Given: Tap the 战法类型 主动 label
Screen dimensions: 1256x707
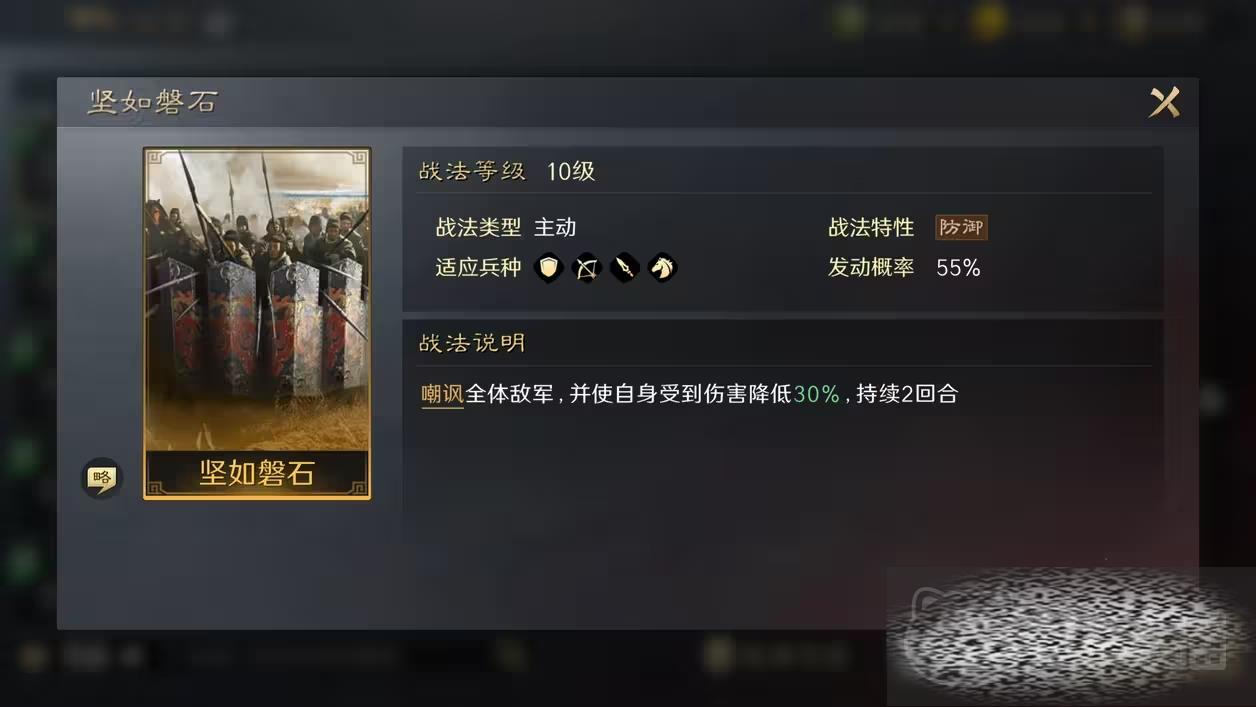Looking at the screenshot, I should point(506,227).
